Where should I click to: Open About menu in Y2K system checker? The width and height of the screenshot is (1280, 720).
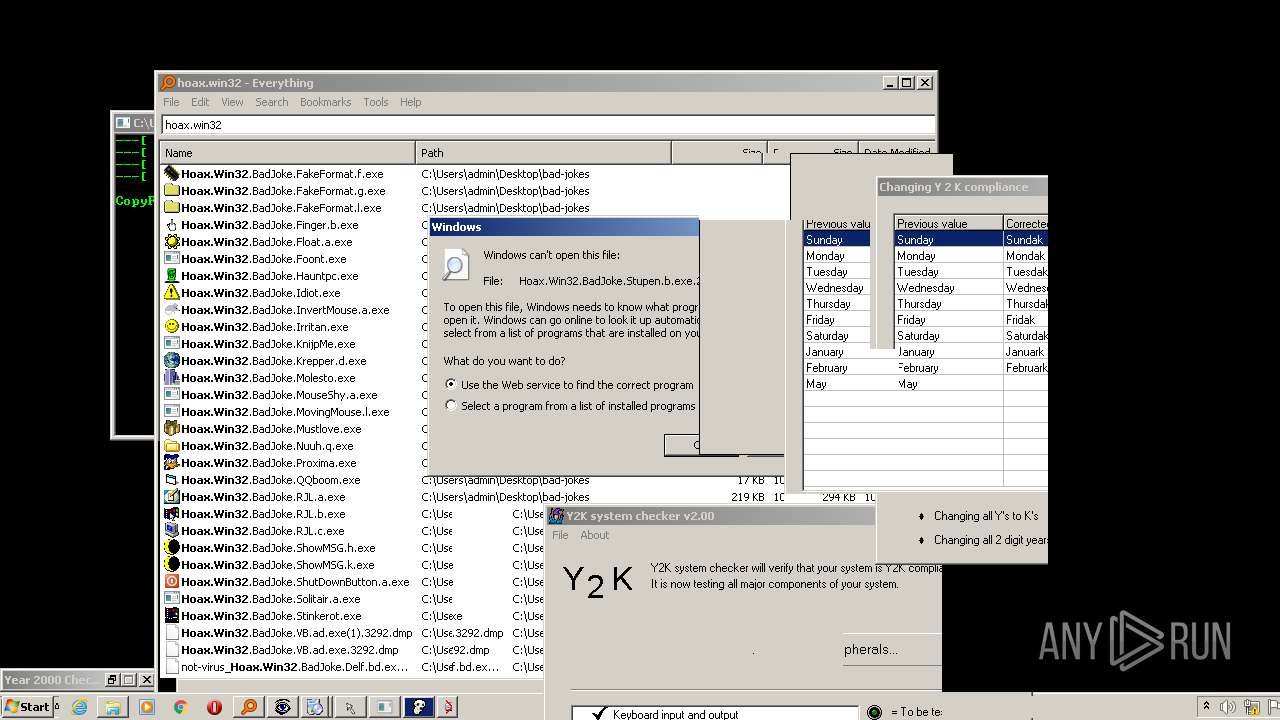point(595,535)
